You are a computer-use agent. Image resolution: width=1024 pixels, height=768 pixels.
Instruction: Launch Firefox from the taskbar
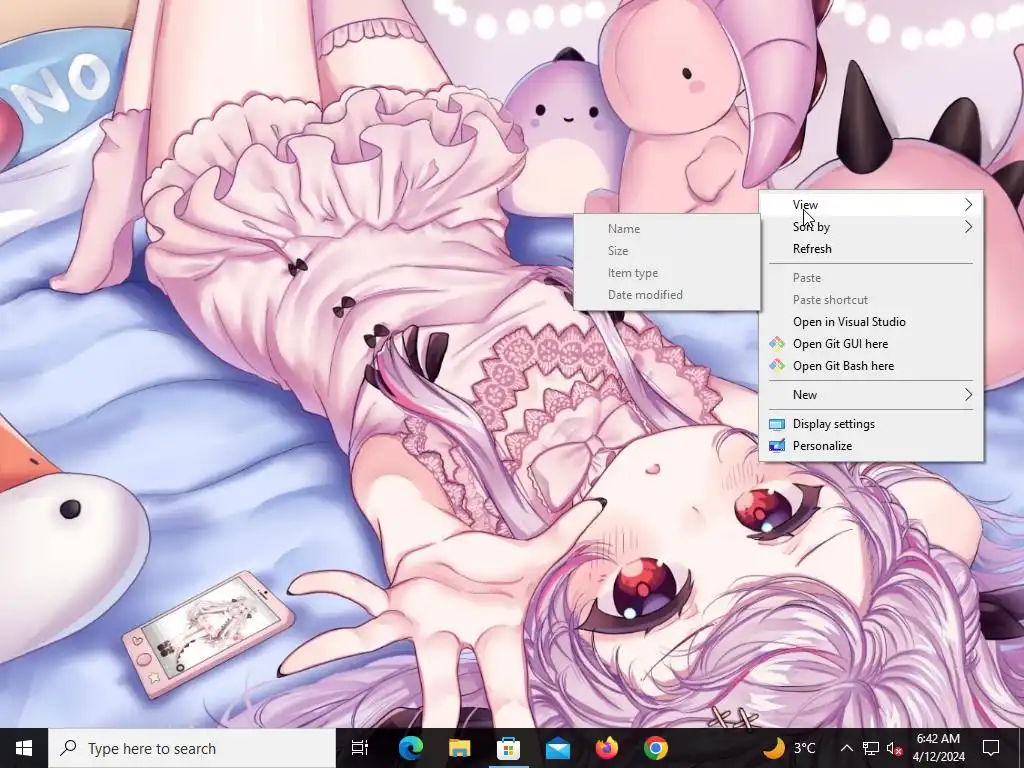coord(607,748)
